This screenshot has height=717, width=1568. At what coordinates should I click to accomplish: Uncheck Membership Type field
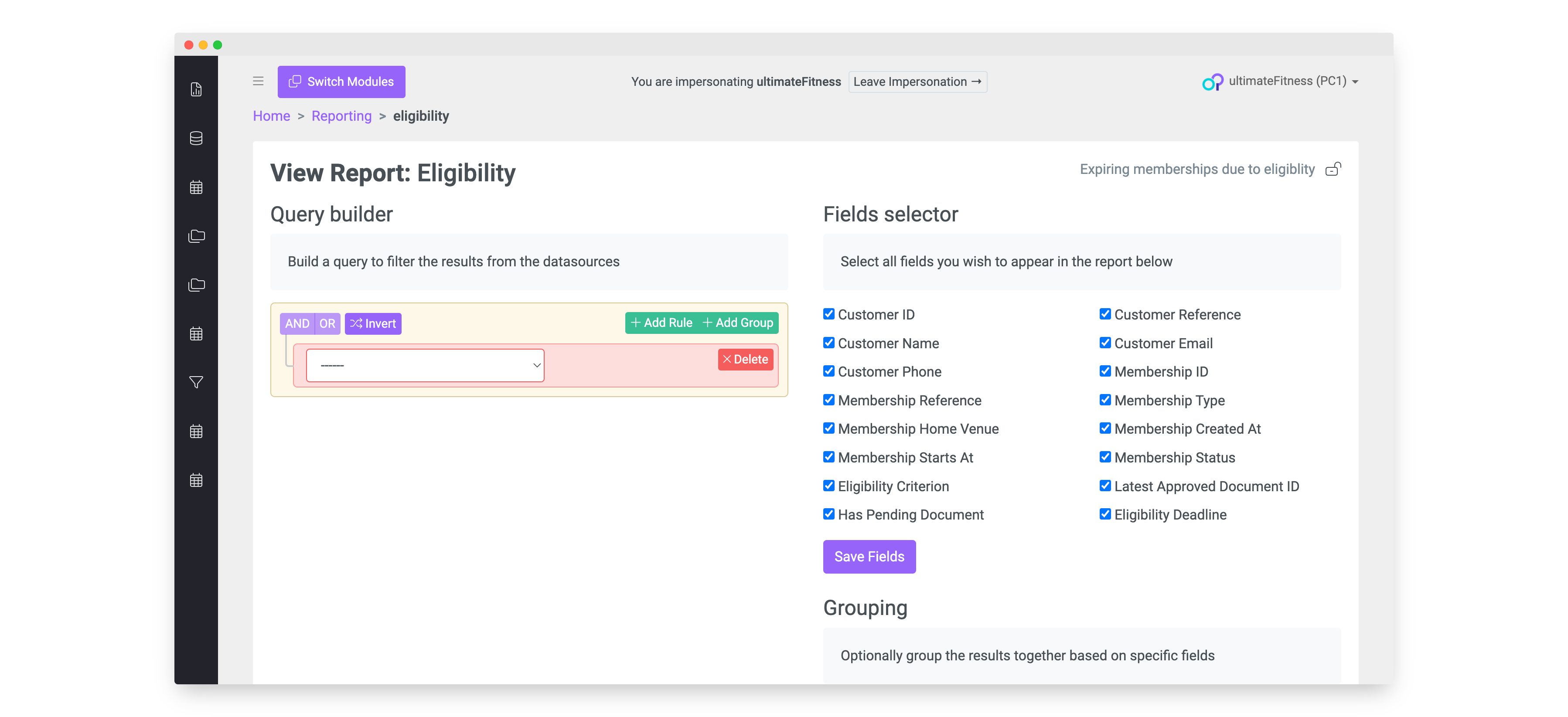coord(1105,400)
